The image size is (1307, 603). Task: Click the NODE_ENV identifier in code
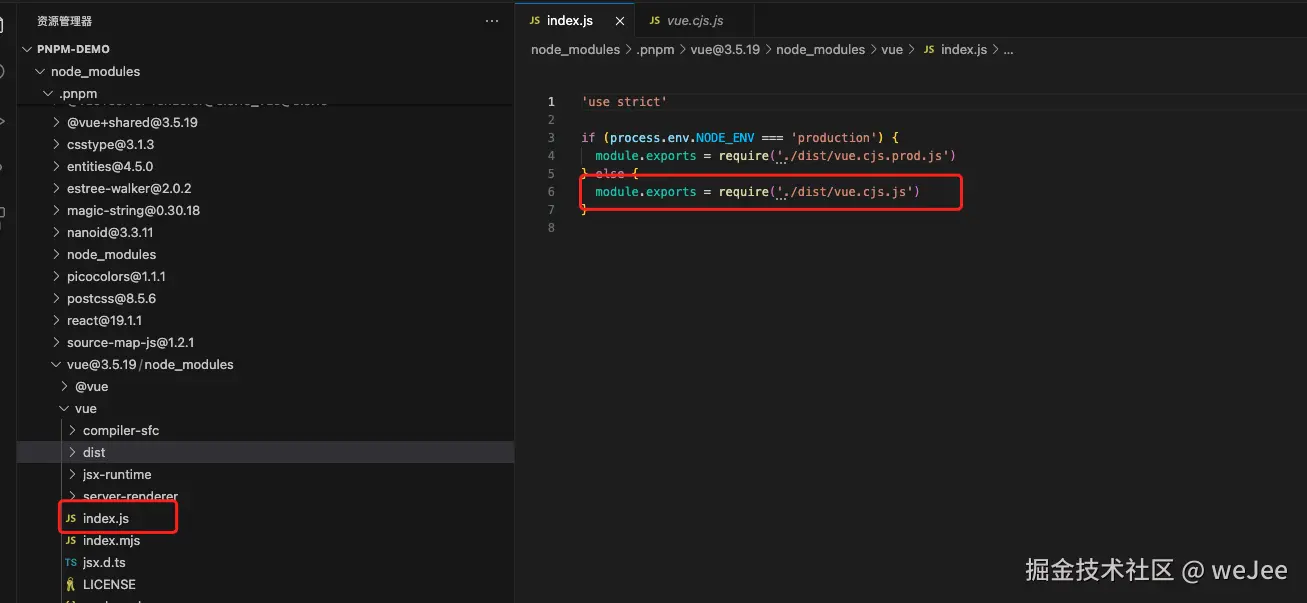725,138
